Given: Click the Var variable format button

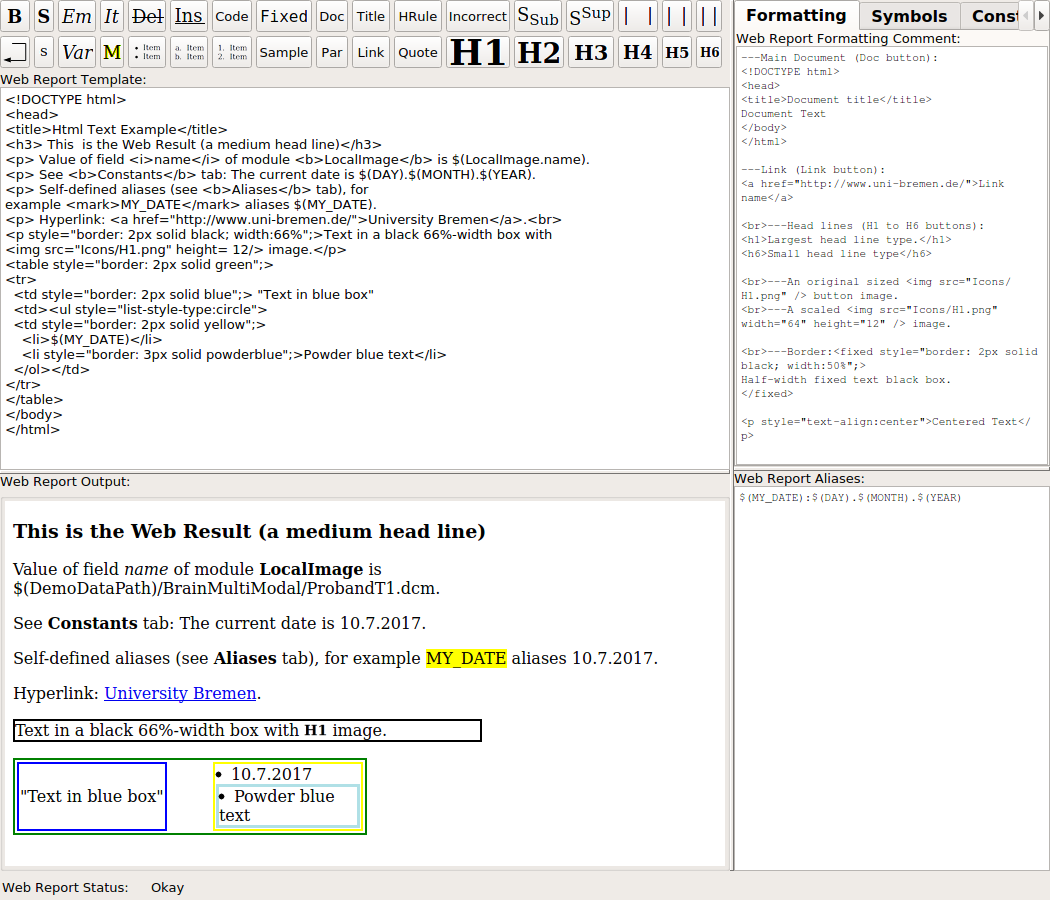Looking at the screenshot, I should [x=76, y=52].
